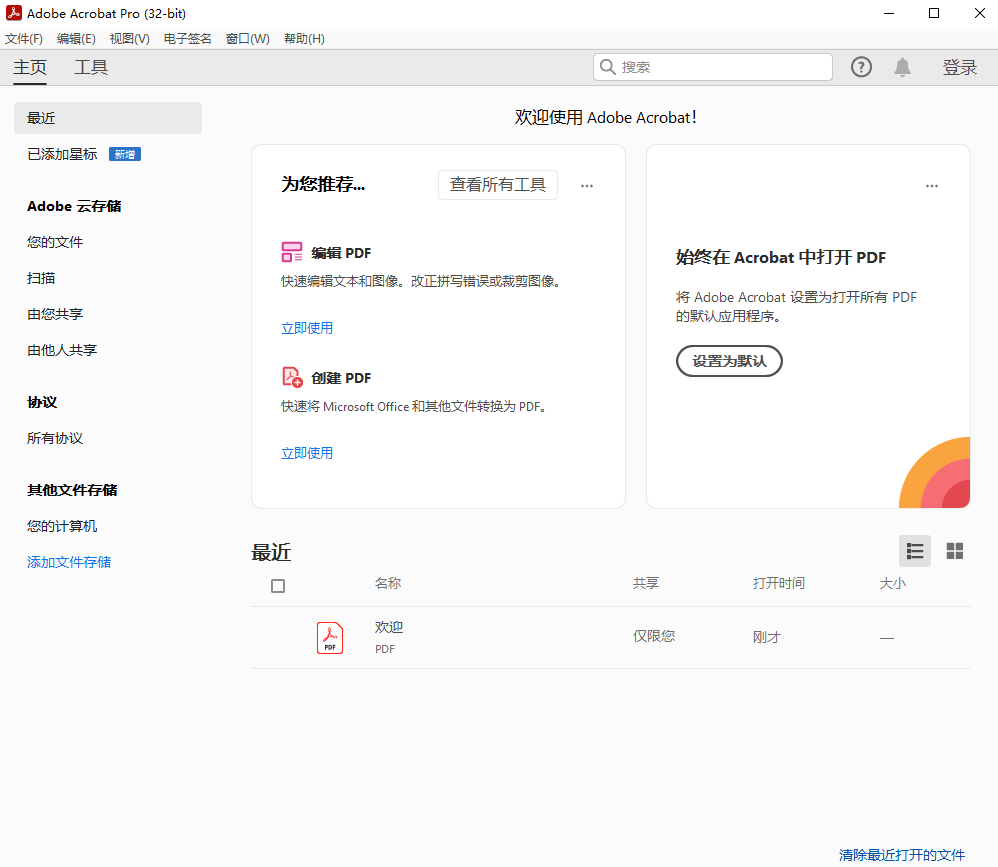Click the search magnifier icon
998x867 pixels.
[x=608, y=66]
